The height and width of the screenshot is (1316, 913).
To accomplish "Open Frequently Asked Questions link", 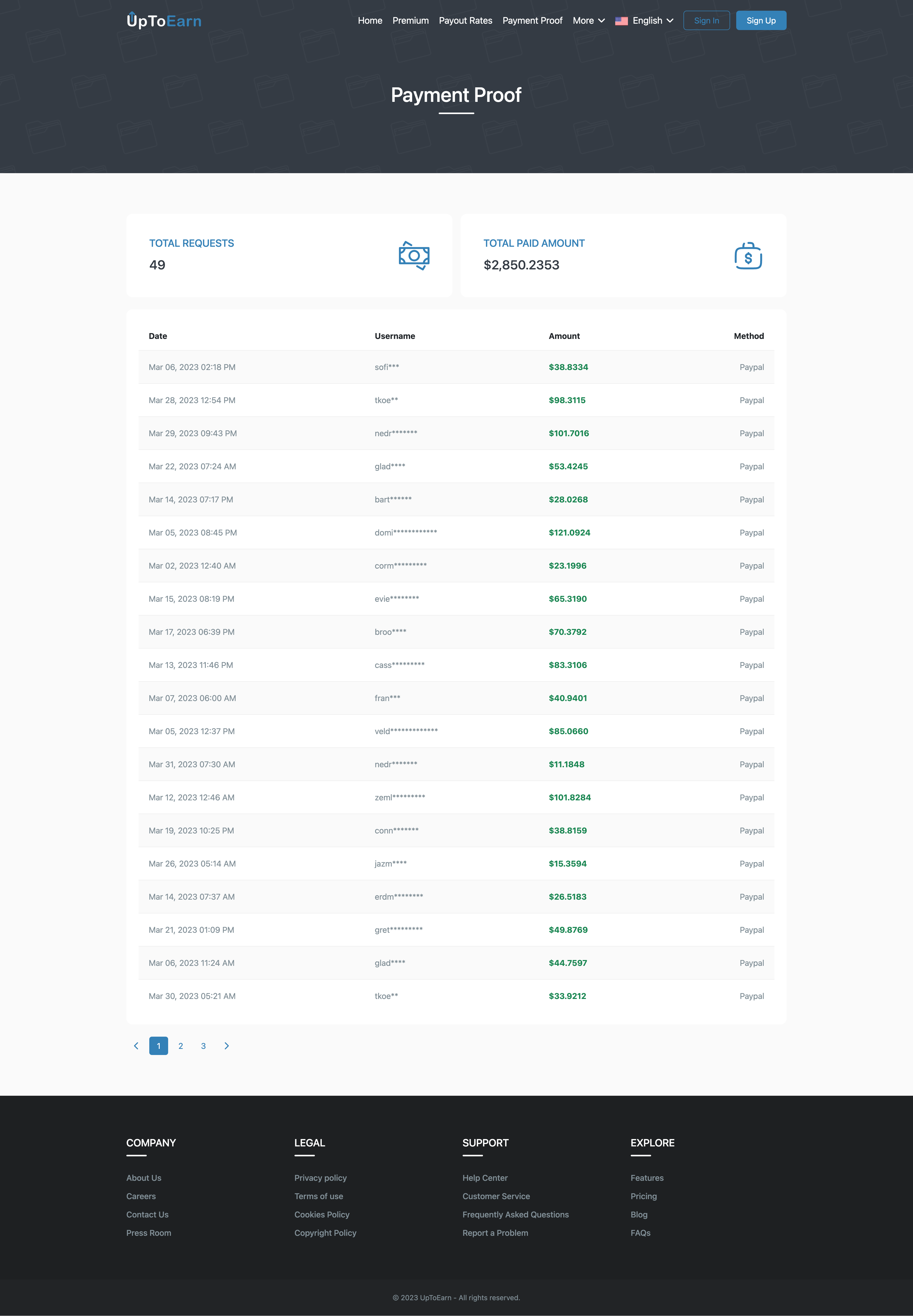I will click(515, 1214).
